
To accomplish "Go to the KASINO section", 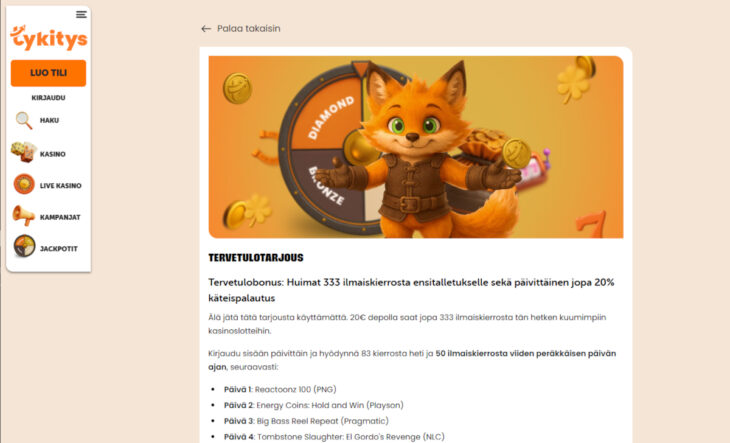I will point(53,154).
